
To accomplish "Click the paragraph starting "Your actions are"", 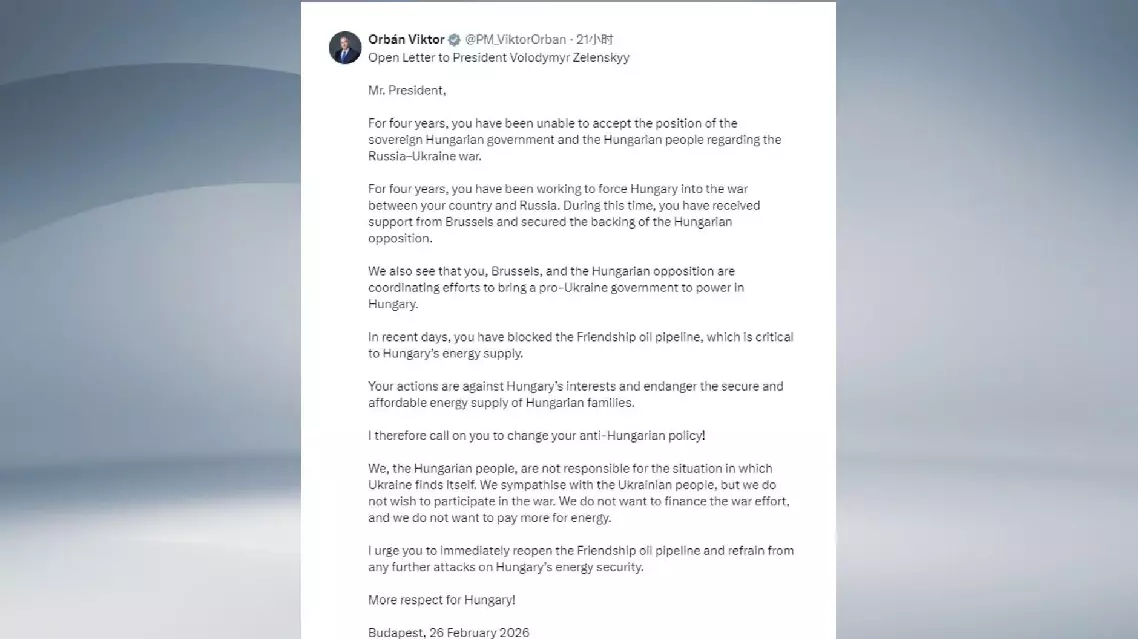I will coord(575,394).
